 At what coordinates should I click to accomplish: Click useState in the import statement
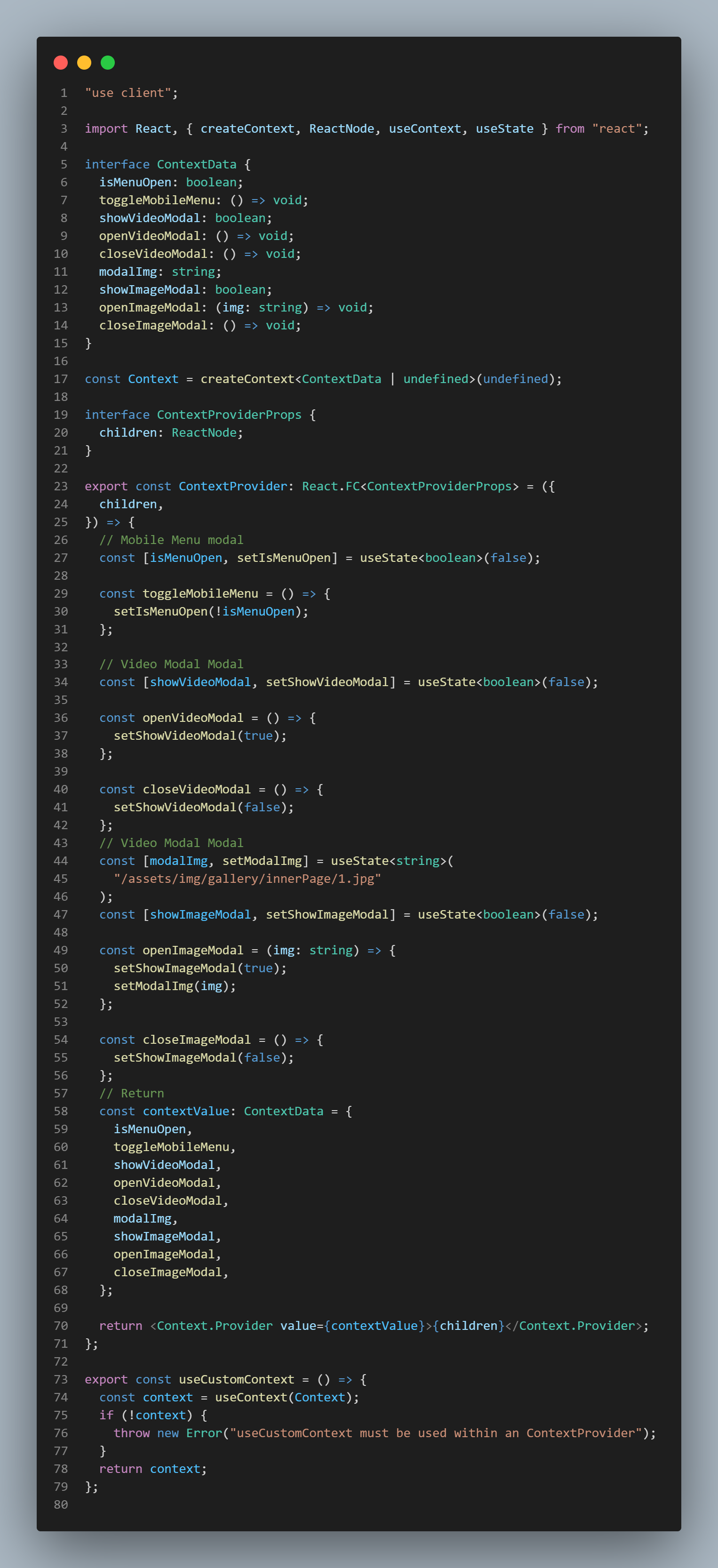(504, 129)
